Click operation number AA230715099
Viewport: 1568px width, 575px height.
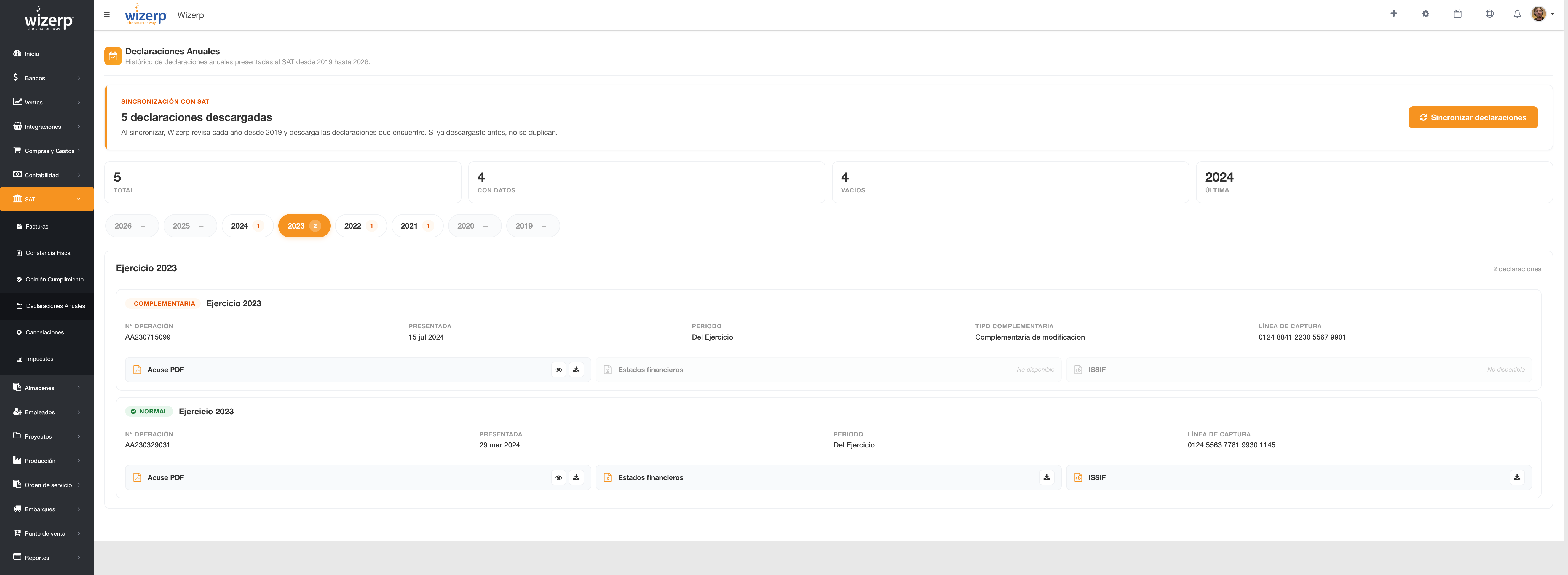(x=148, y=337)
